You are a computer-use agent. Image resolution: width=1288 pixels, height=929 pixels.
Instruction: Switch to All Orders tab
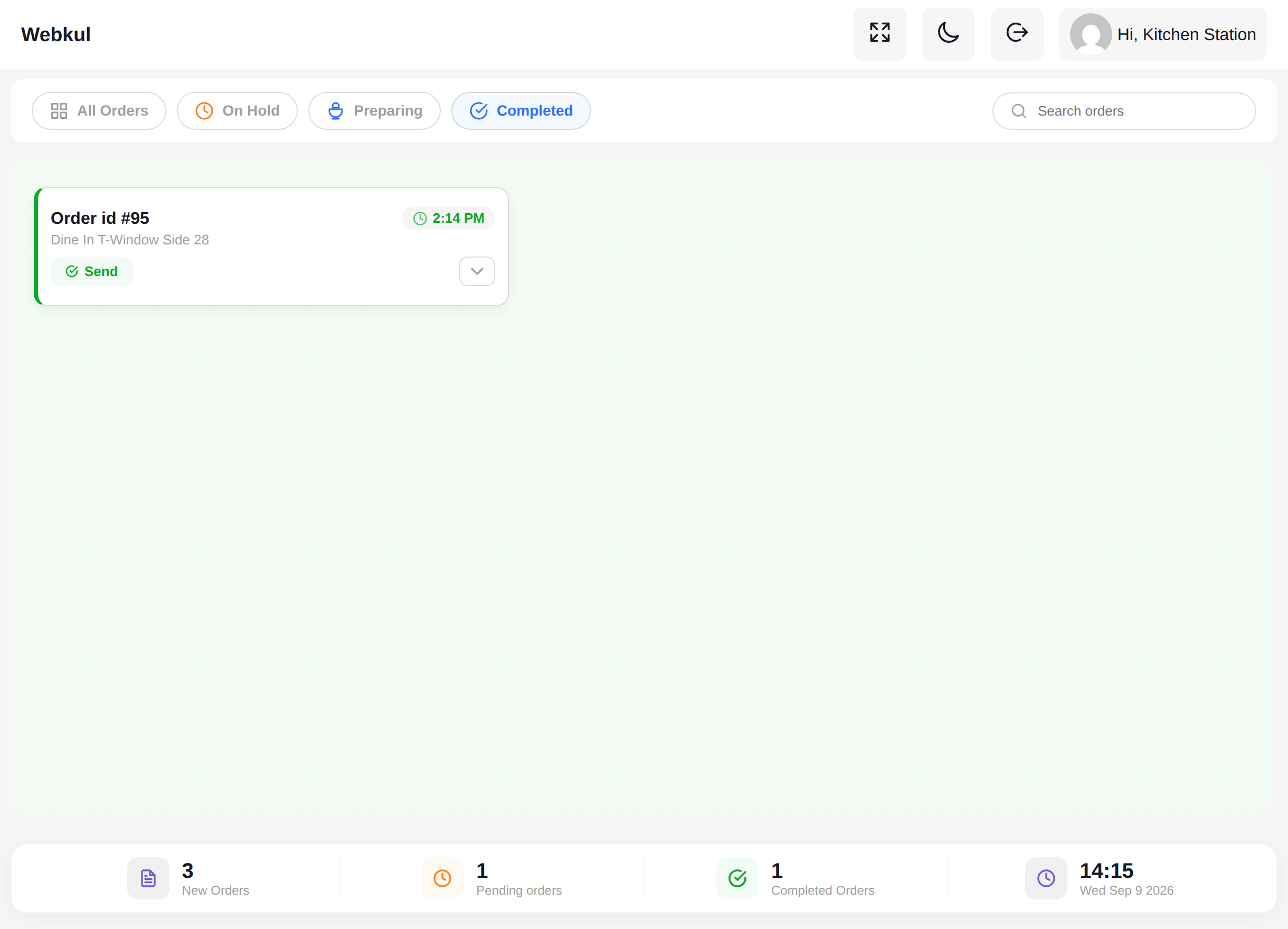(99, 111)
